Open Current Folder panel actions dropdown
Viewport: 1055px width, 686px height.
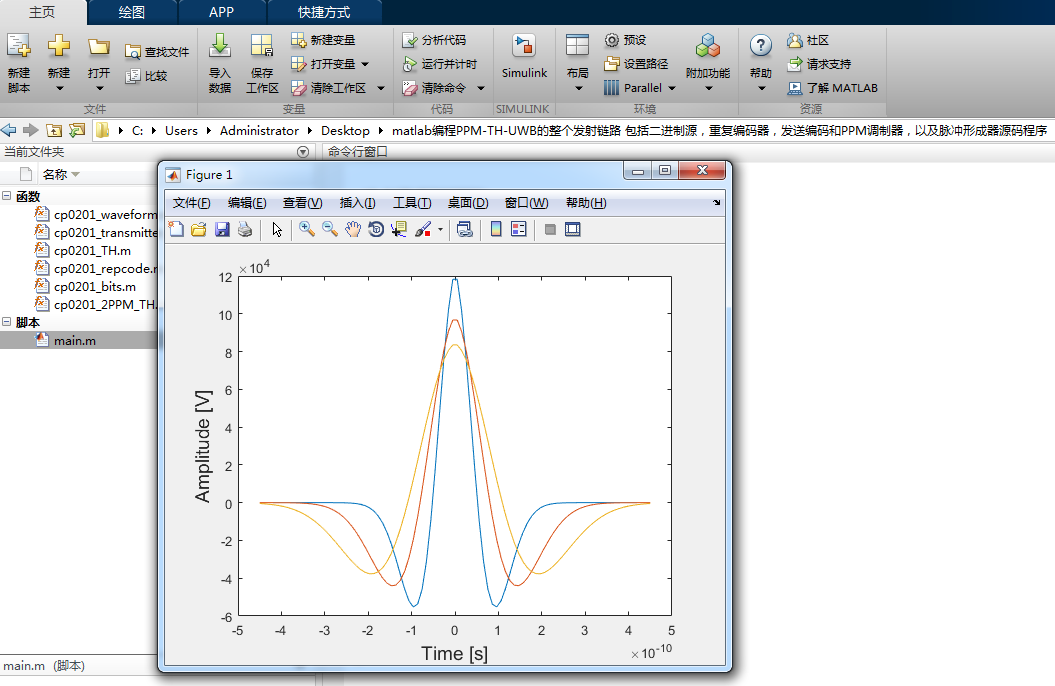click(303, 152)
